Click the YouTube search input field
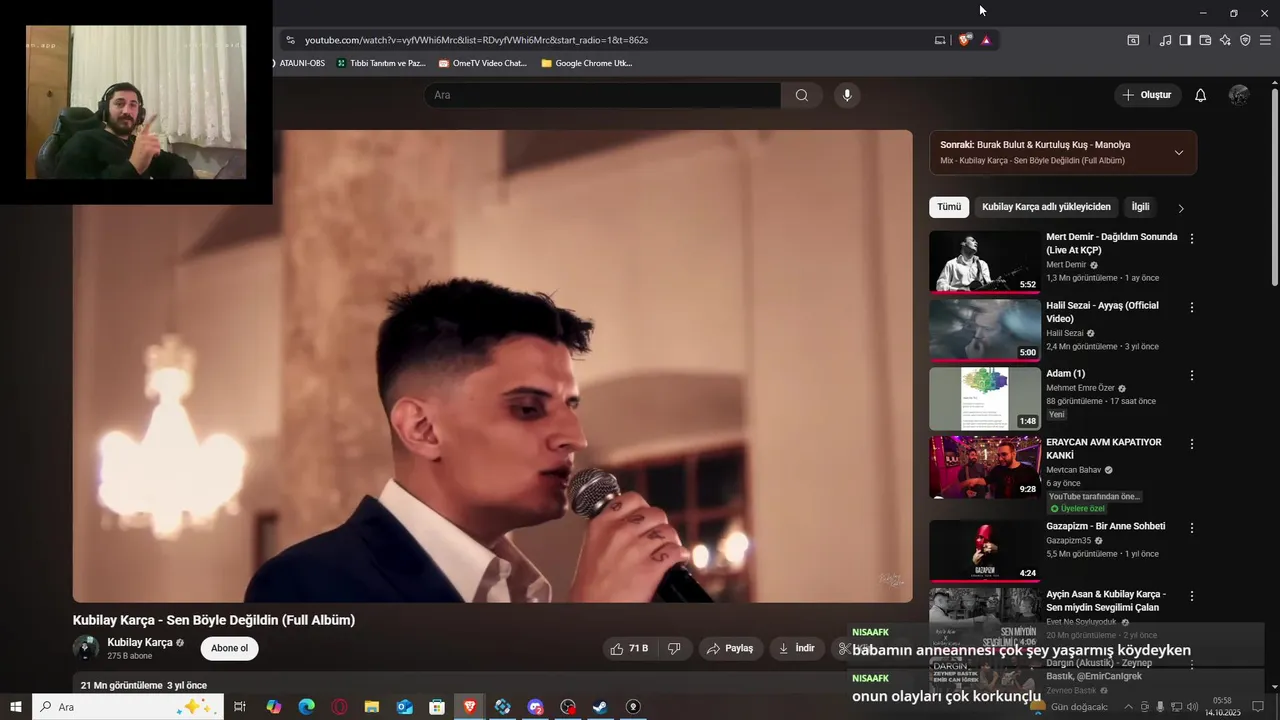 [602, 95]
